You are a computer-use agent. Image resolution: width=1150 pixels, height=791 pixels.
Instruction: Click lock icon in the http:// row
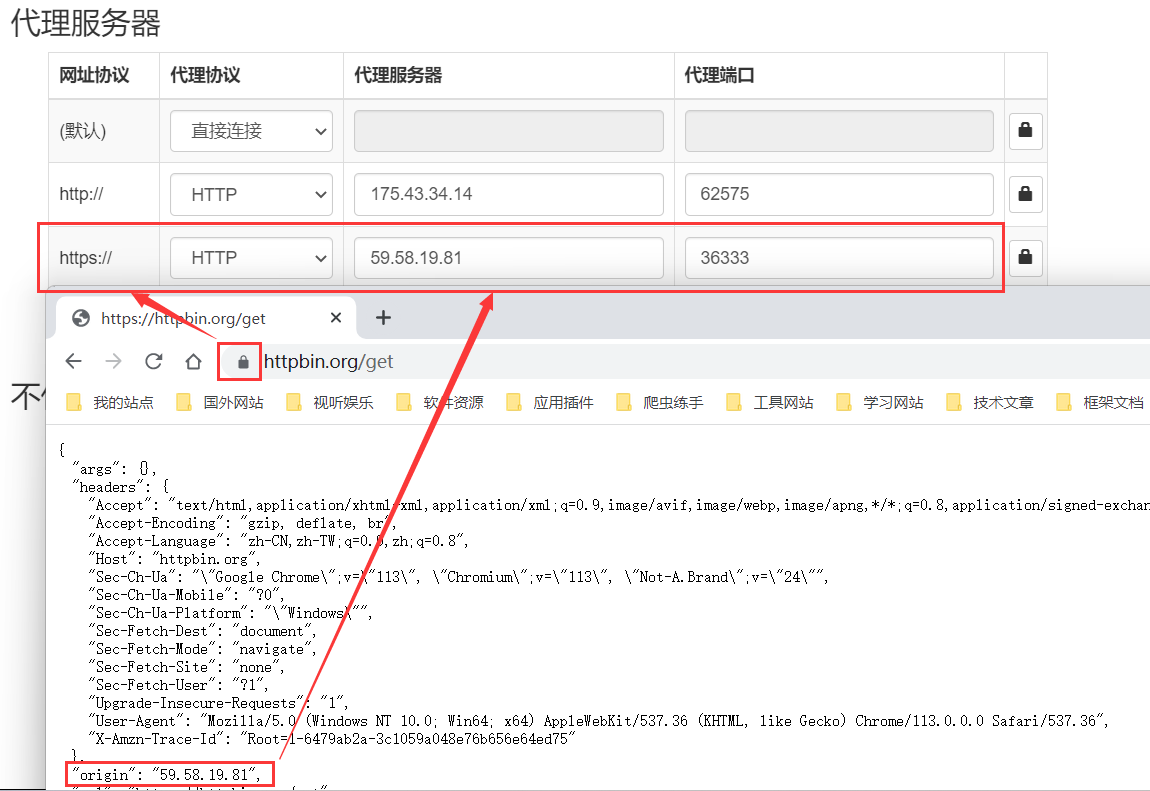[1026, 194]
